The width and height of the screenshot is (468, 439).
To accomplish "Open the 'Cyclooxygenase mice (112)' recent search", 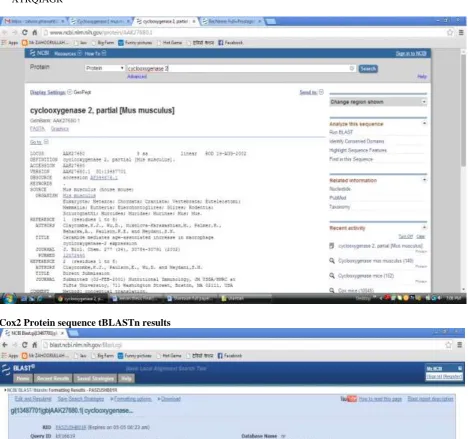I will tap(366, 276).
